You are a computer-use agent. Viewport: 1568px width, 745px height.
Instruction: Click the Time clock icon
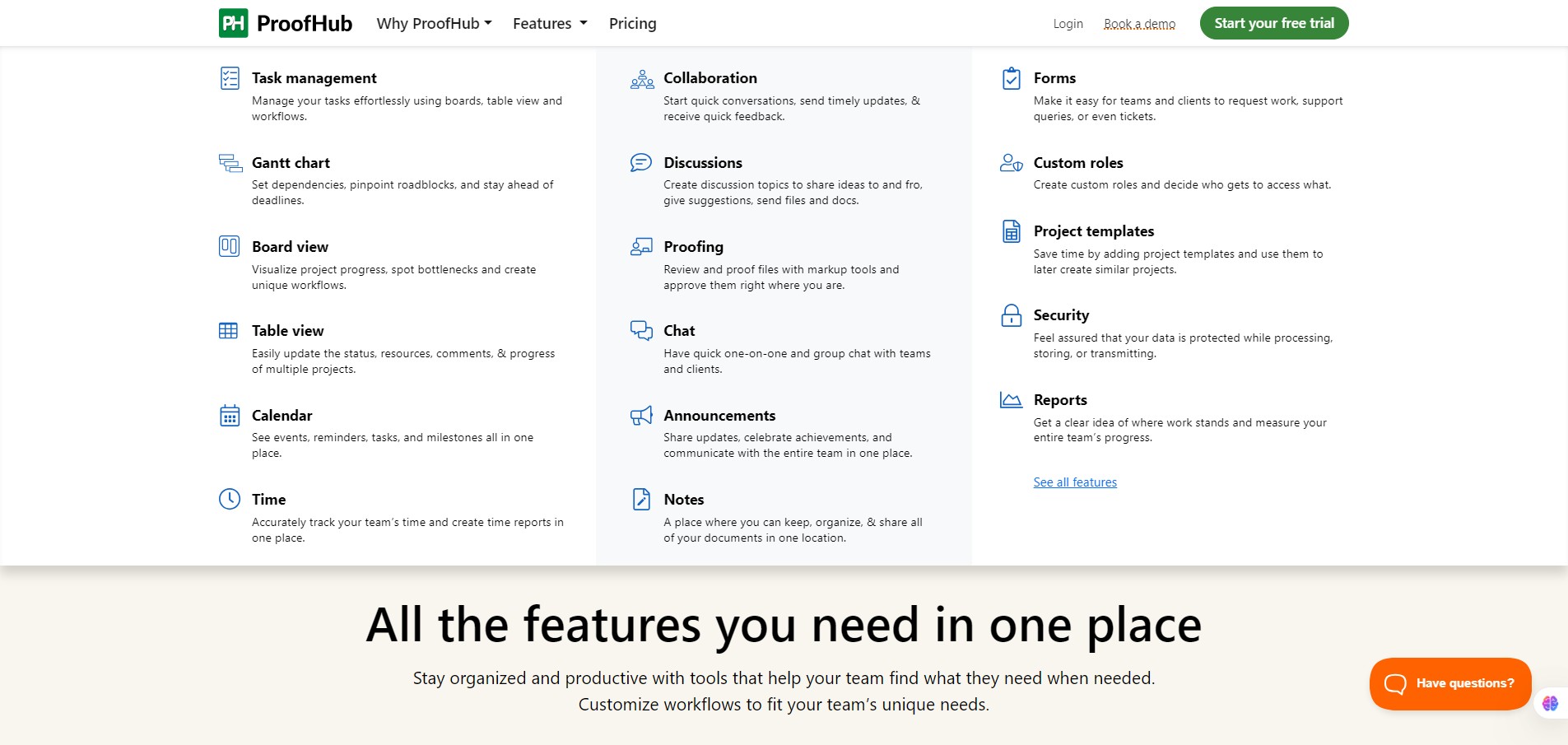tap(230, 499)
